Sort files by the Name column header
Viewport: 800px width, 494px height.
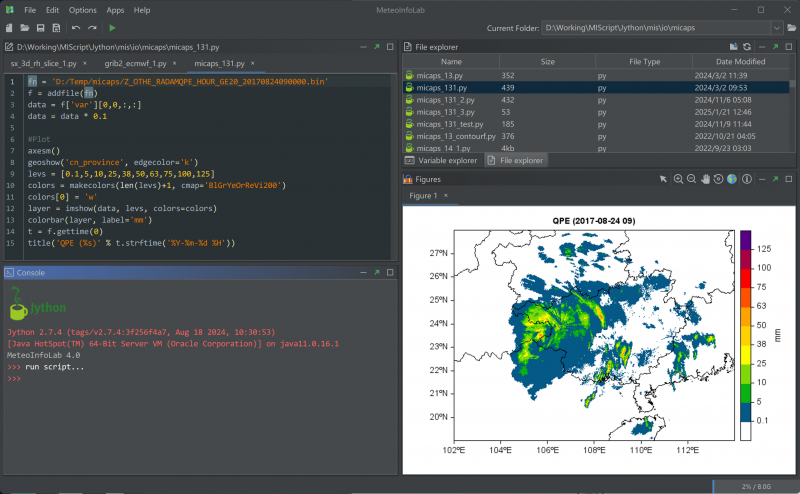click(x=451, y=61)
